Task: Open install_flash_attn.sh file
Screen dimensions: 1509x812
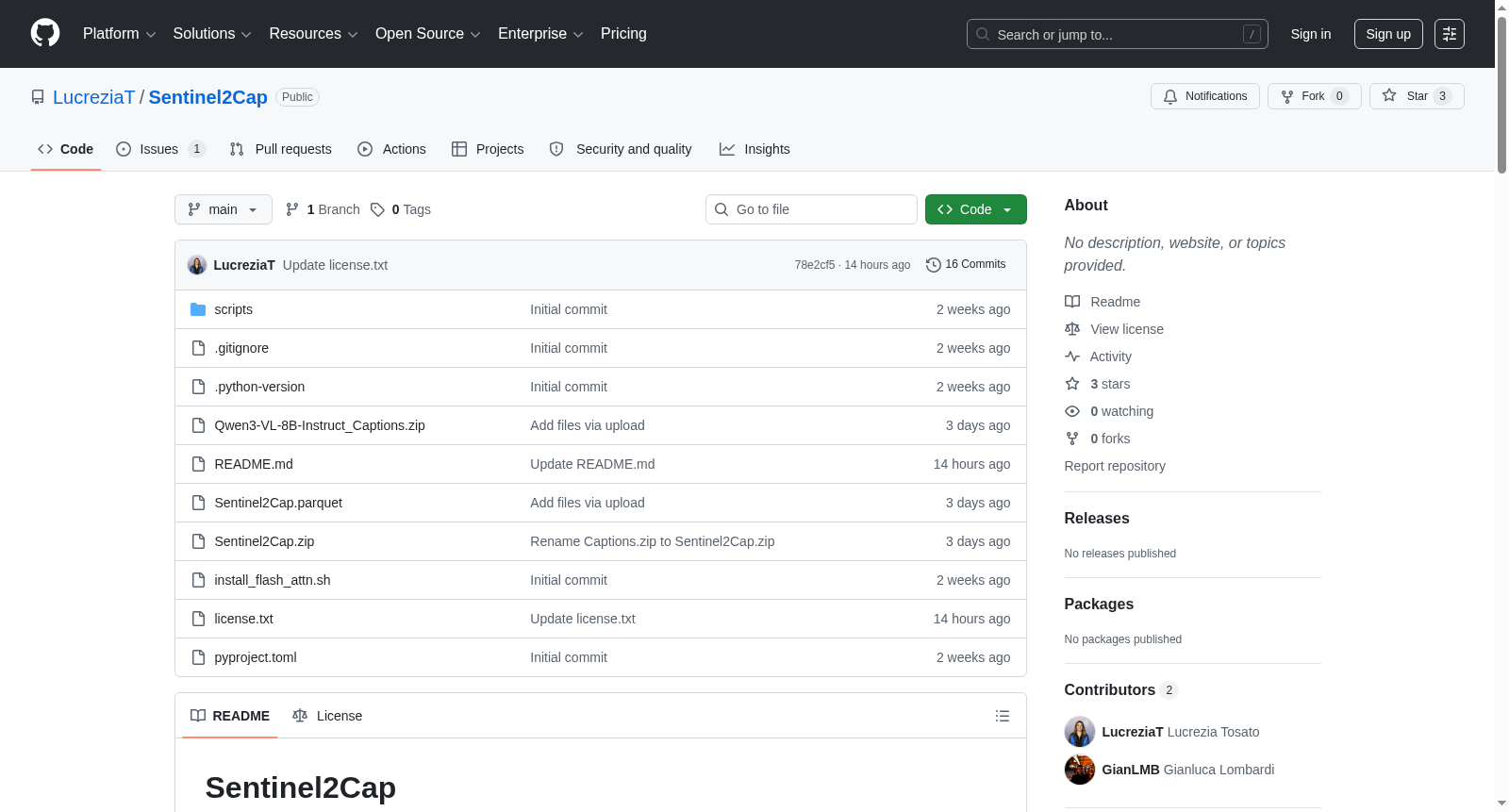Action: tap(273, 580)
